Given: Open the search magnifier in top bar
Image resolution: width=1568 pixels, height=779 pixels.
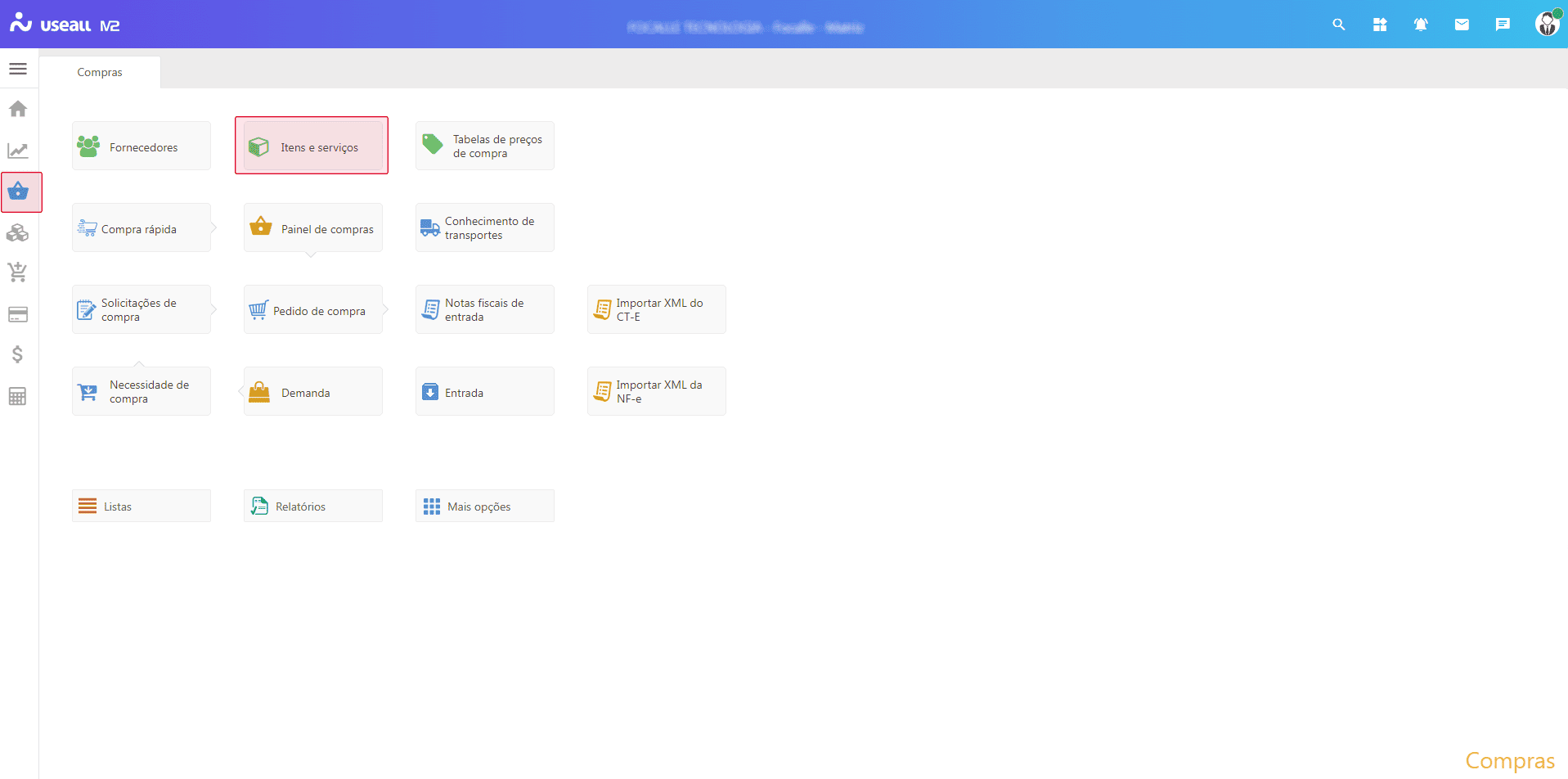Looking at the screenshot, I should coord(1339,25).
